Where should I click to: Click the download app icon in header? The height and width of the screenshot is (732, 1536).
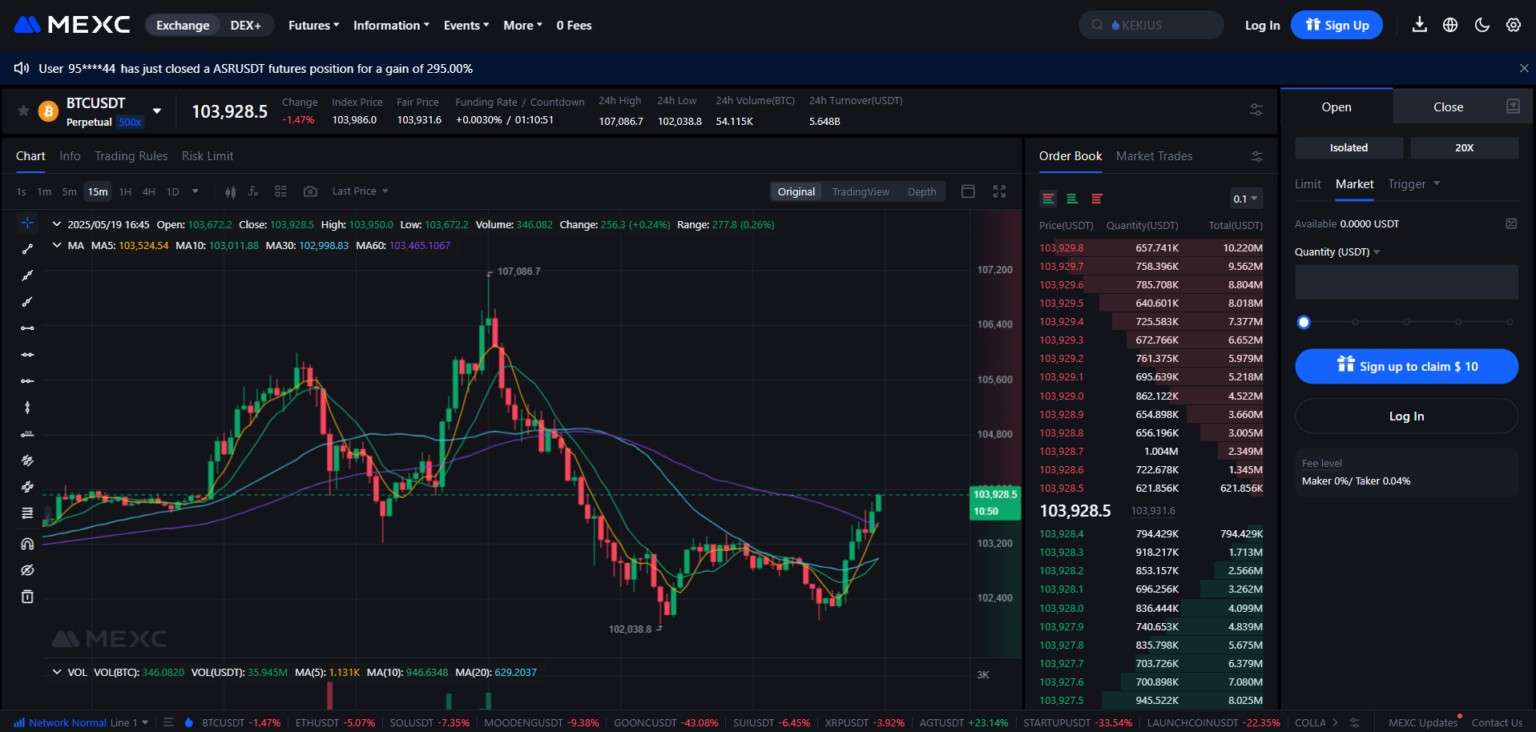pyautogui.click(x=1419, y=25)
